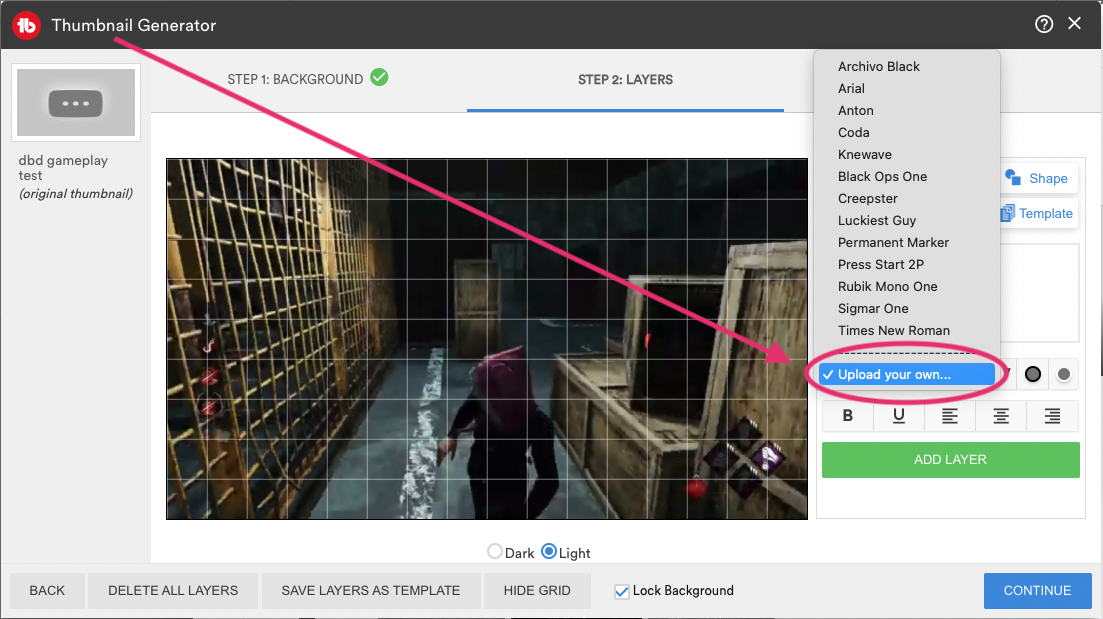Screen dimensions: 1103x619
Task: Align text to the left
Action: click(x=950, y=416)
